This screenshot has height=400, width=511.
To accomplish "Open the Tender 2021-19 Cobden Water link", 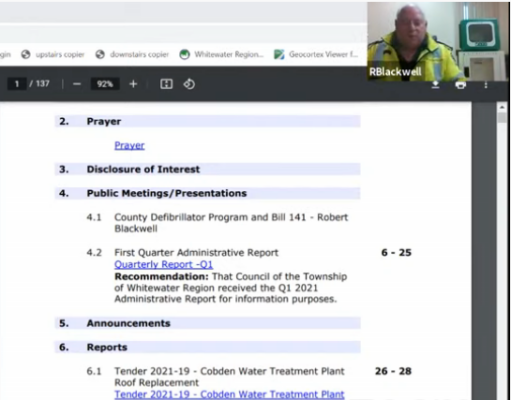I will [229, 394].
